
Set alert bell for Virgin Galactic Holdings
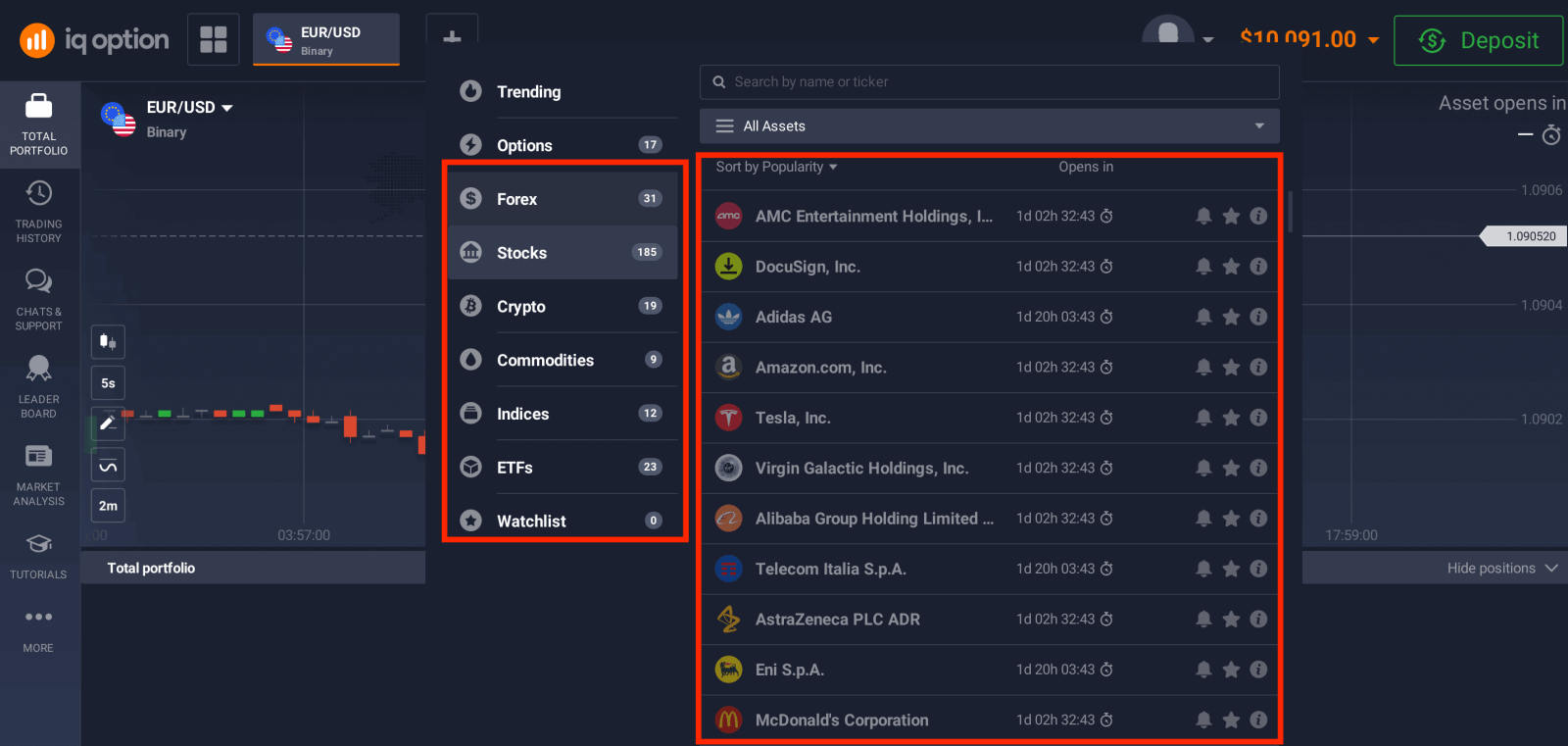coord(1203,469)
